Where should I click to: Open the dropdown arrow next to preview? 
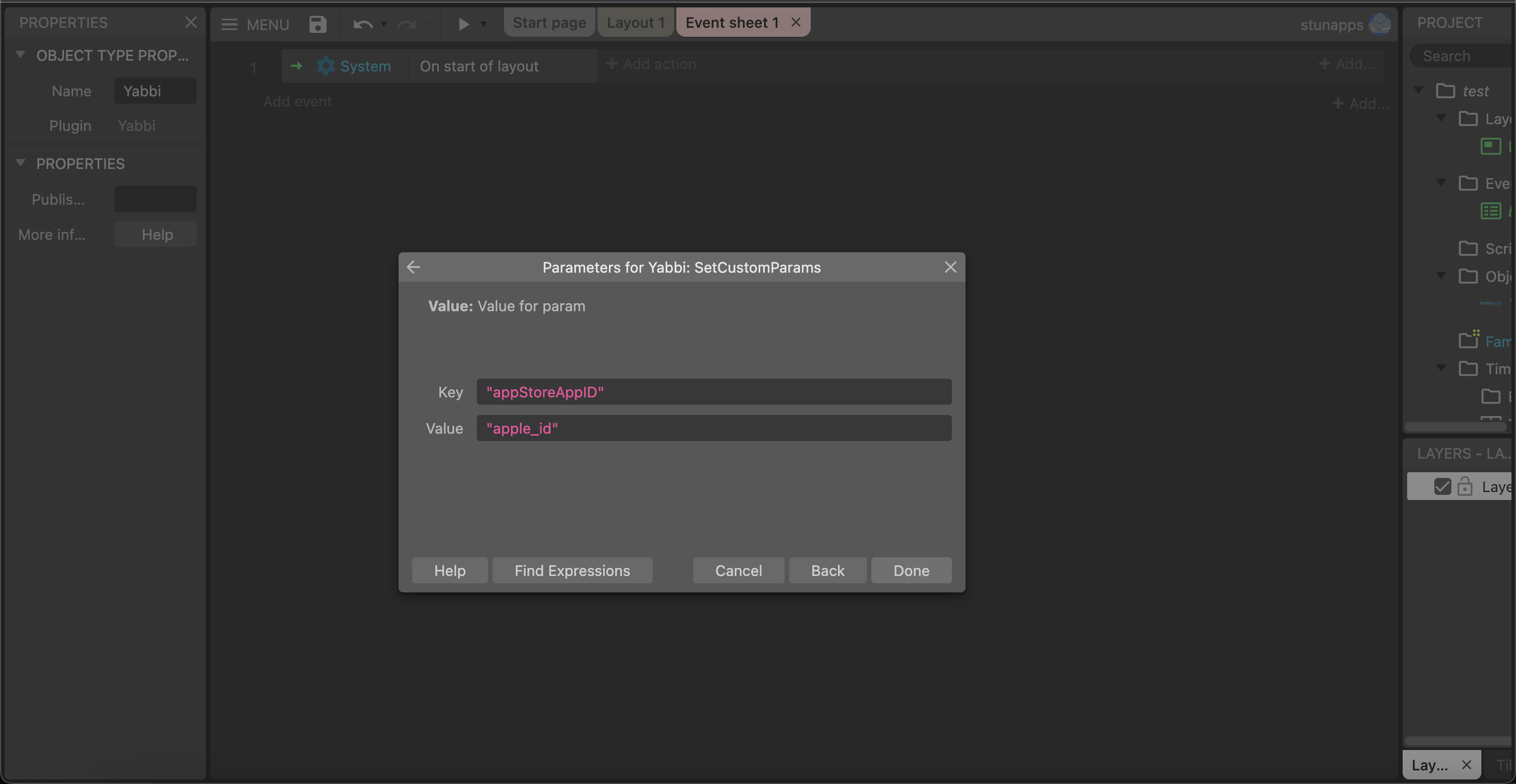(483, 24)
